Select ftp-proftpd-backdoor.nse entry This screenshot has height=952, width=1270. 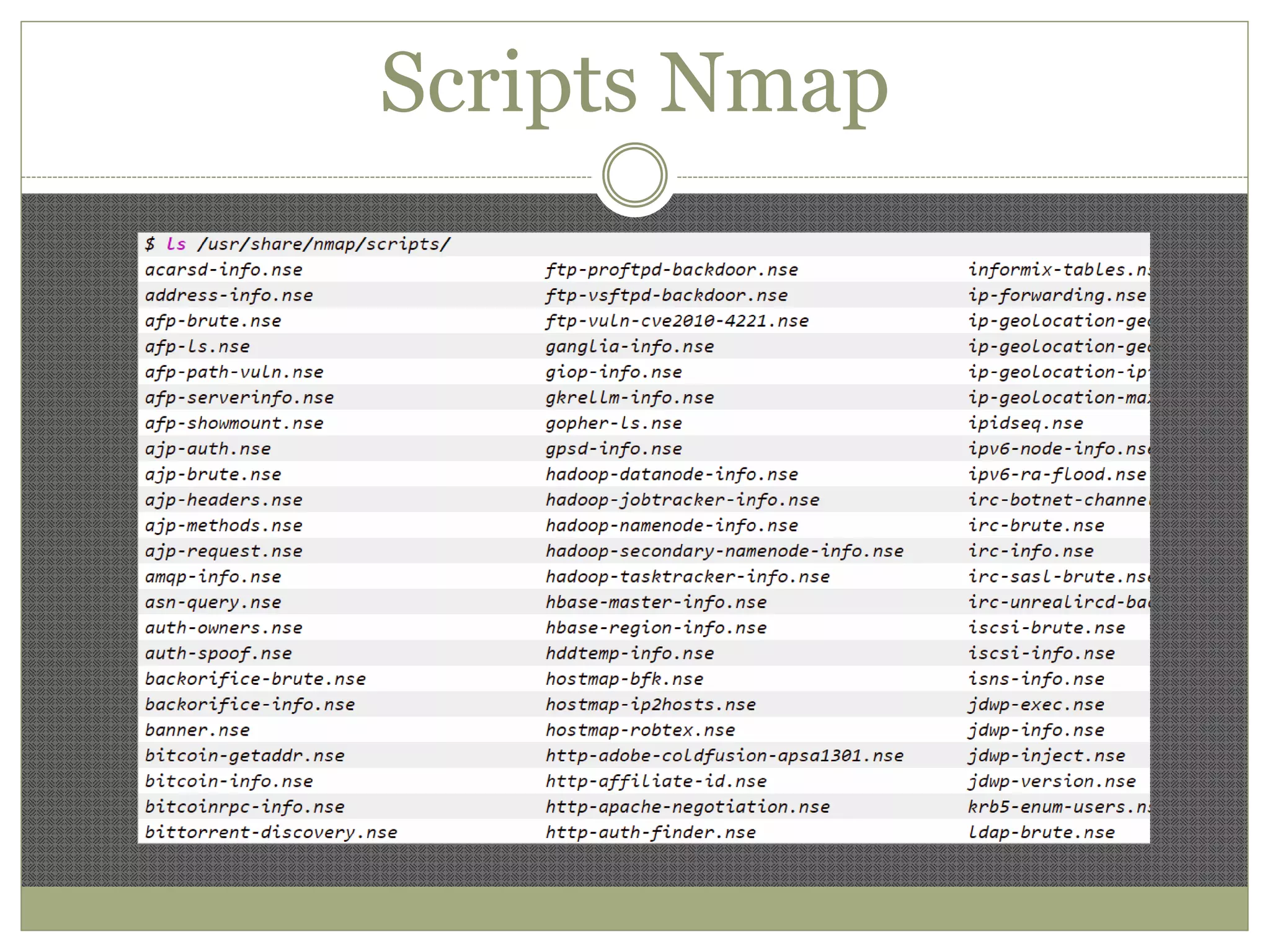pos(672,270)
